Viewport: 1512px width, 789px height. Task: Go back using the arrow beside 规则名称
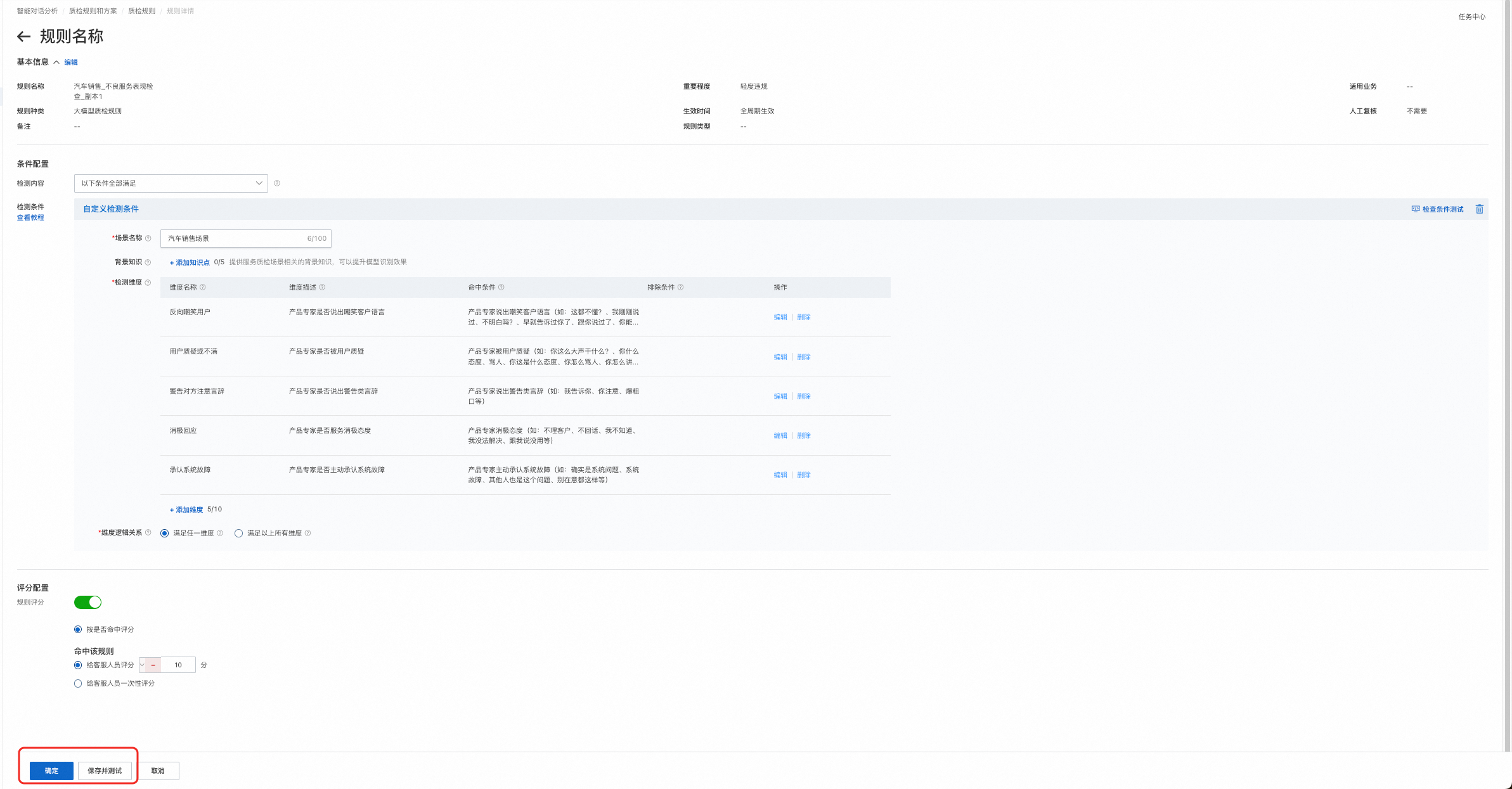pos(23,37)
